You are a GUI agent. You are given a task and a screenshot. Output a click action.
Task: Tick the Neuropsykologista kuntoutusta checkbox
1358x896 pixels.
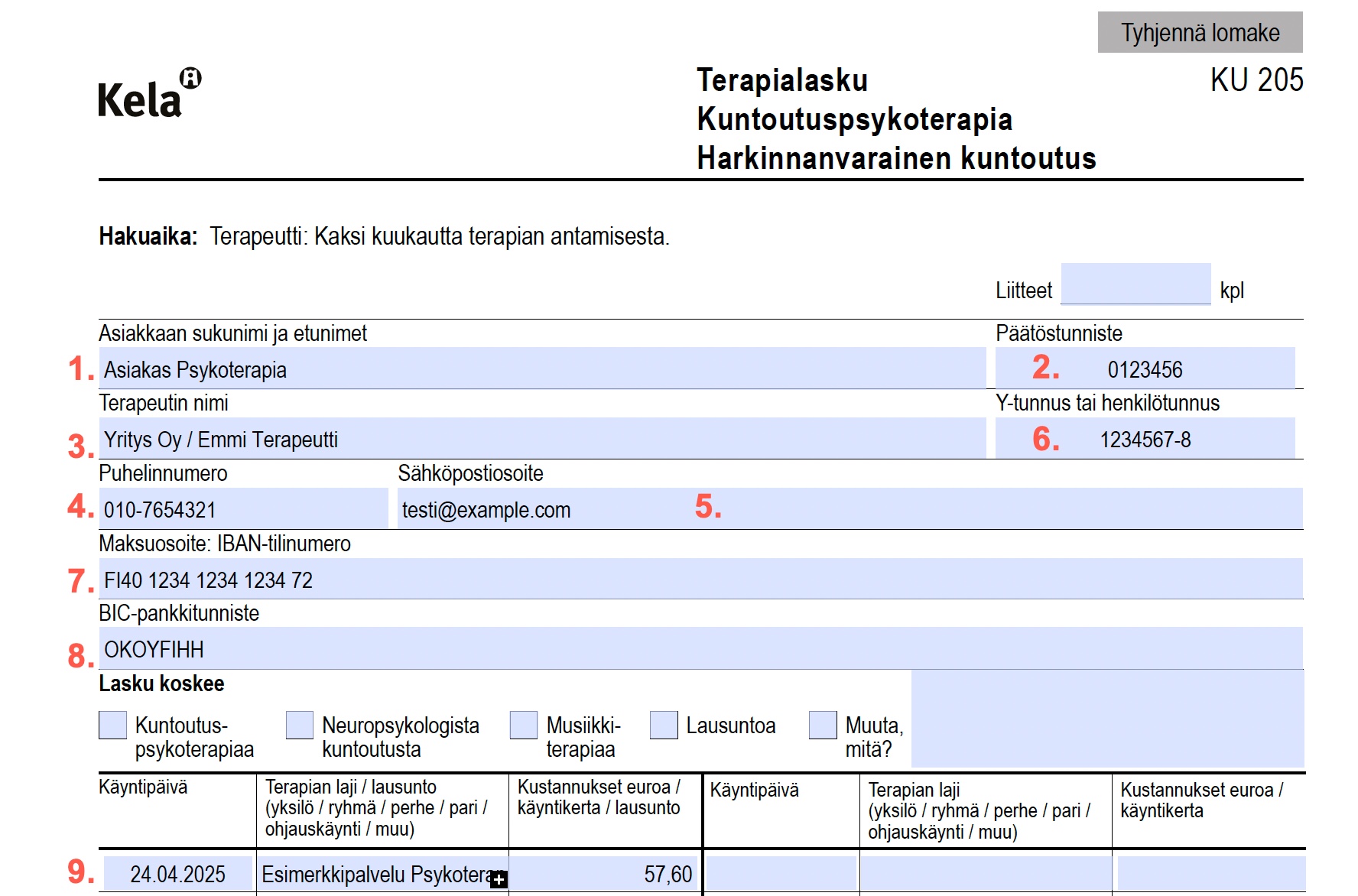[299, 725]
